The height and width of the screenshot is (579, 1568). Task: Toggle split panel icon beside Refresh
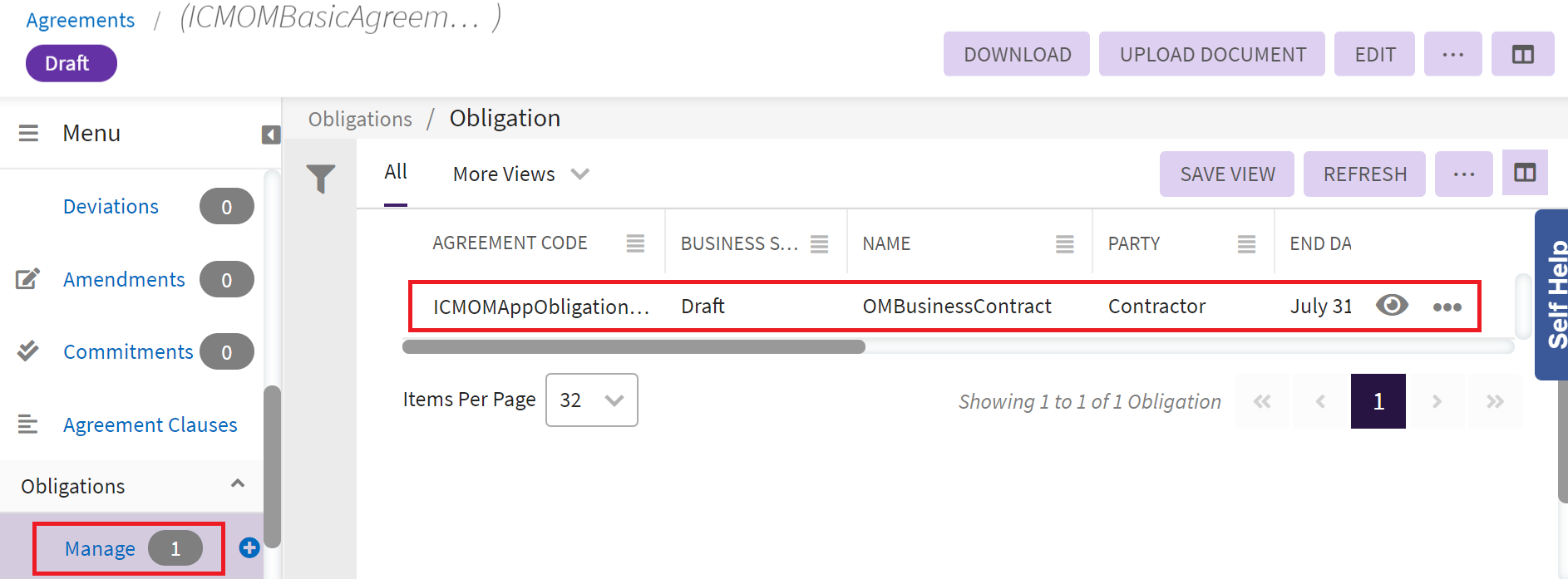pos(1524,173)
